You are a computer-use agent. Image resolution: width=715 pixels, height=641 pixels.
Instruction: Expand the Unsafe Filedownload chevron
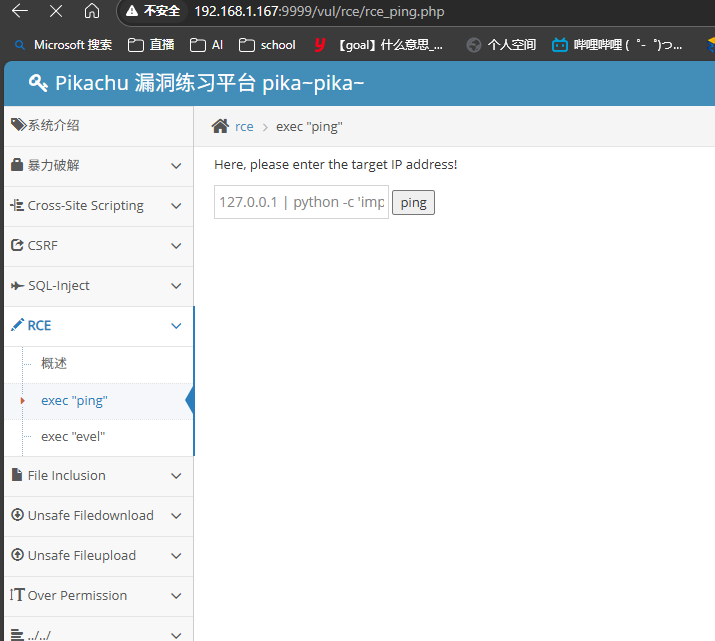click(176, 516)
